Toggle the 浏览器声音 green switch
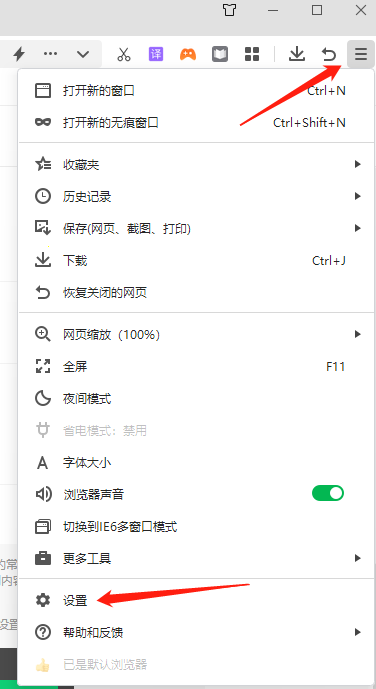The image size is (376, 689). click(328, 493)
